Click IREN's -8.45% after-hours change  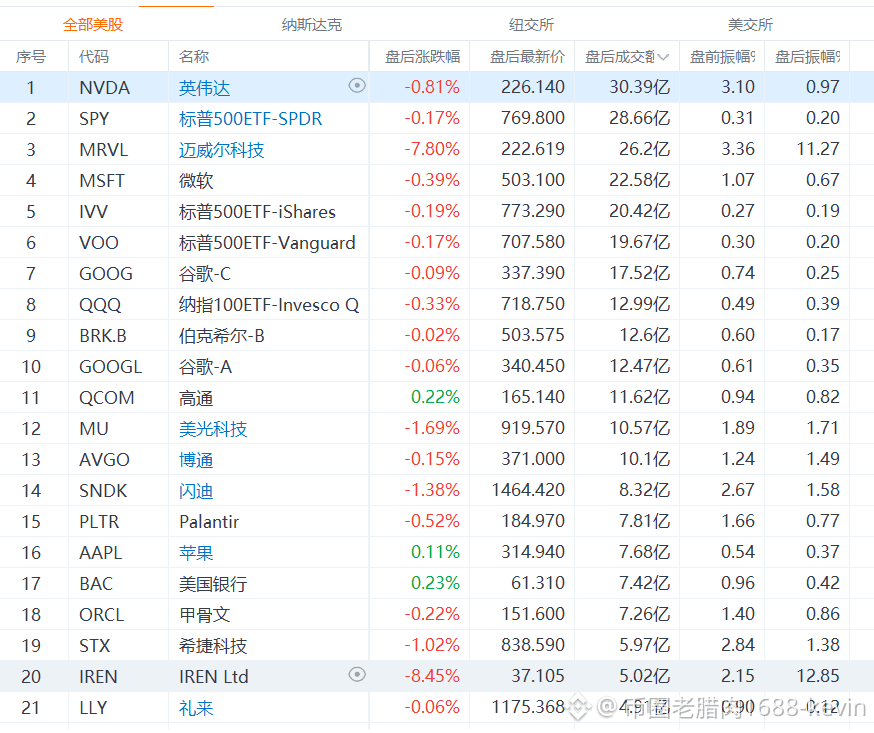432,676
